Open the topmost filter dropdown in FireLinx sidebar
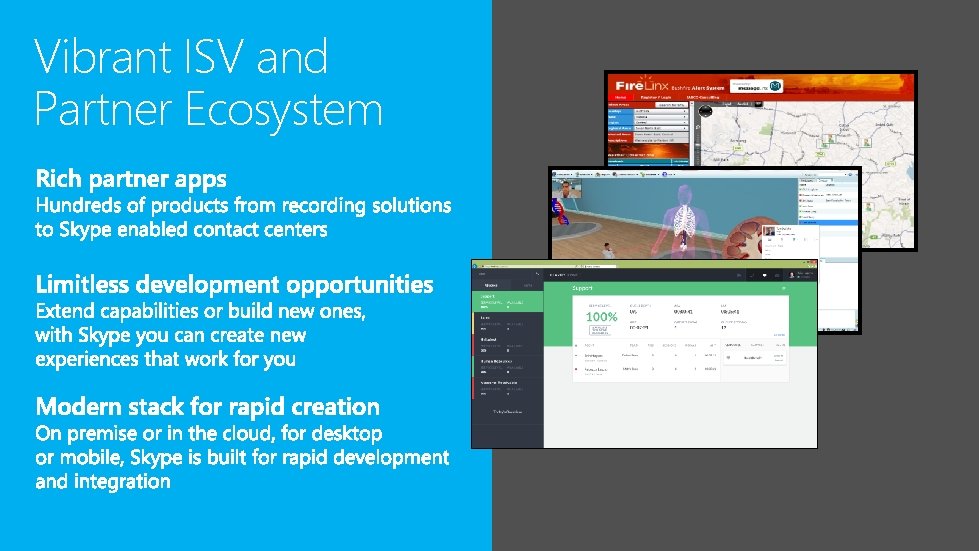The height and width of the screenshot is (551, 979). coord(661,111)
